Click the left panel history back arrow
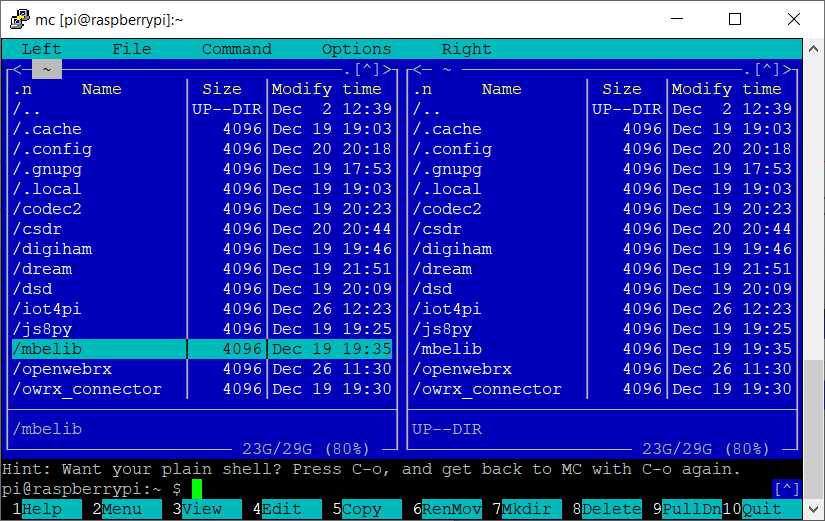 [17, 69]
